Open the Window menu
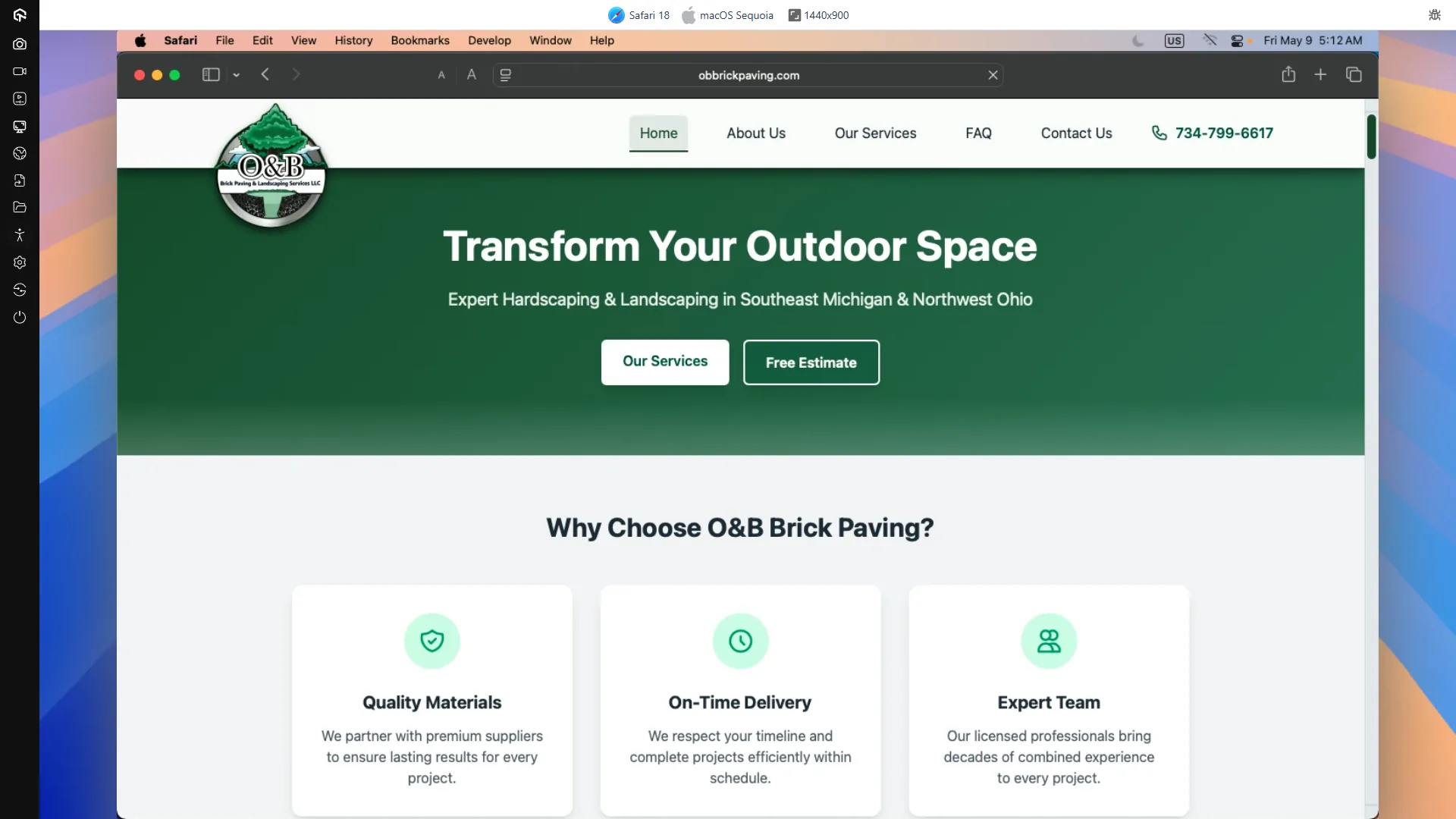1456x819 pixels. [x=551, y=40]
